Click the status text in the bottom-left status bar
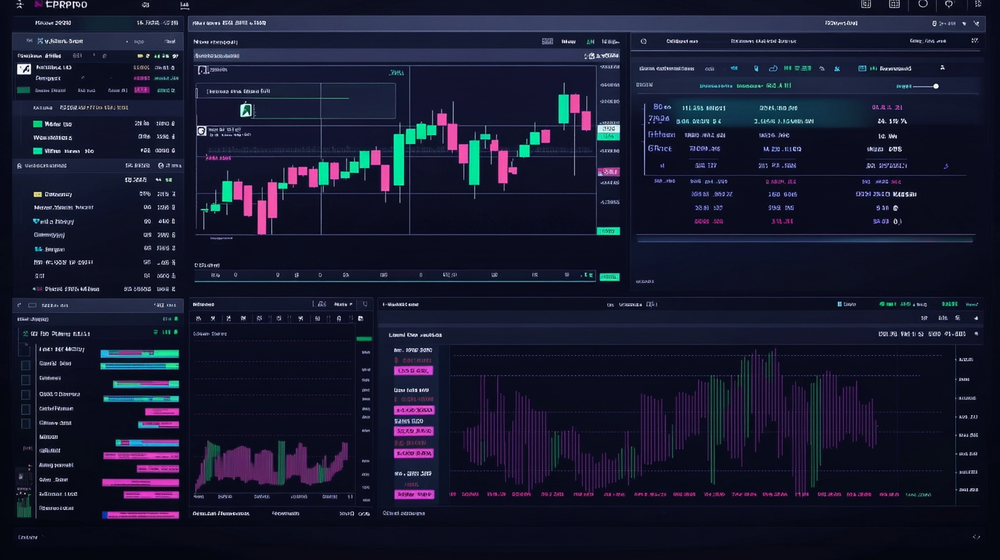The height and width of the screenshot is (560, 1000). pos(27,538)
